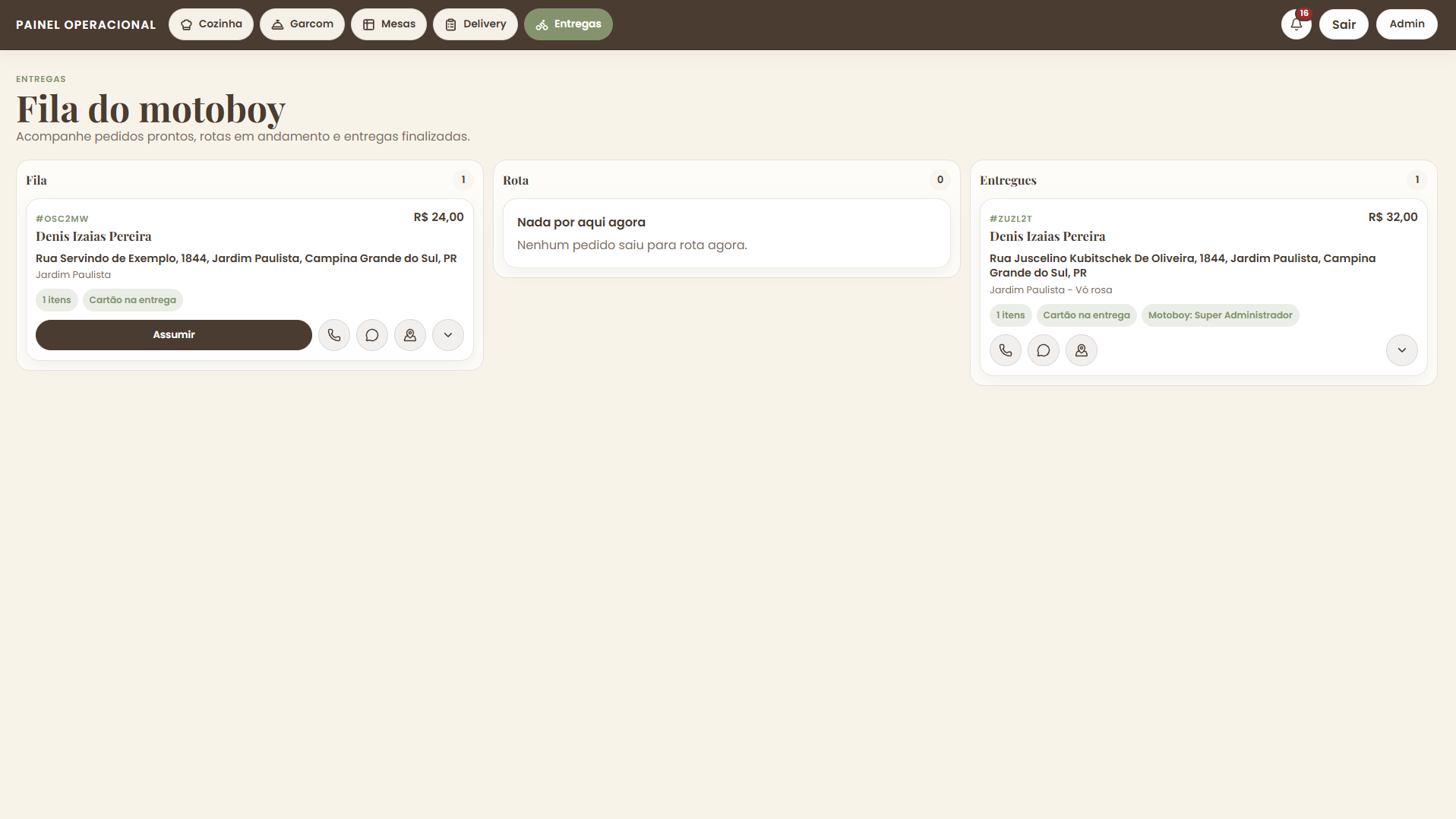
Task: Open the Admin button
Action: [1407, 24]
